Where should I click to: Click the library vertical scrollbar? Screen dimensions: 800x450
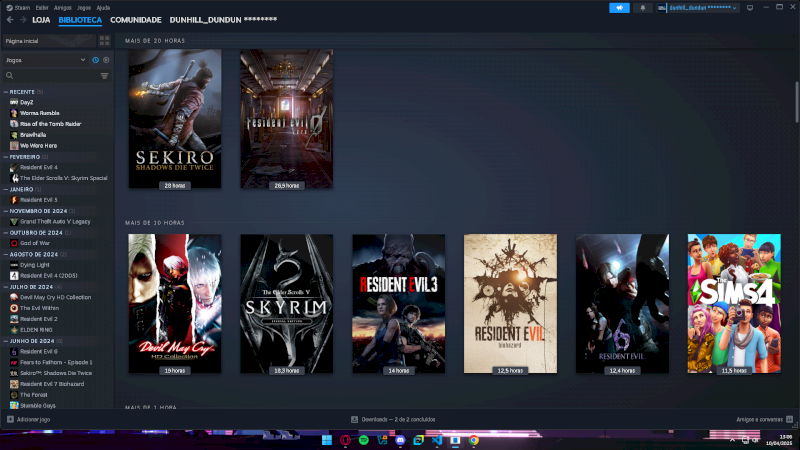(x=796, y=100)
